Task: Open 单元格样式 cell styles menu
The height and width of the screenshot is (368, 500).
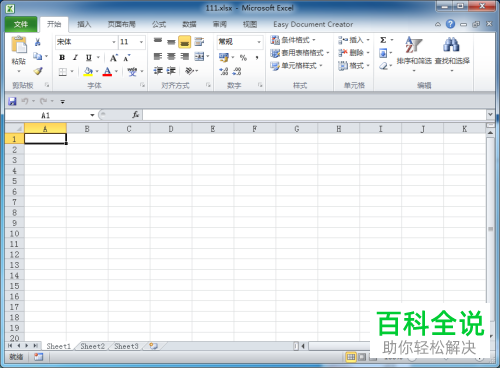Action: [296, 66]
